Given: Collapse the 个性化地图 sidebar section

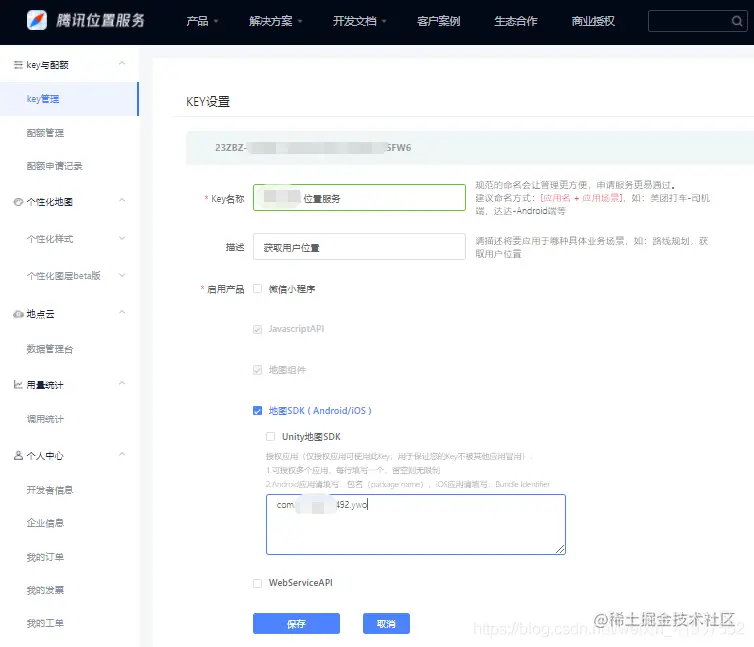Looking at the screenshot, I should tap(122, 200).
